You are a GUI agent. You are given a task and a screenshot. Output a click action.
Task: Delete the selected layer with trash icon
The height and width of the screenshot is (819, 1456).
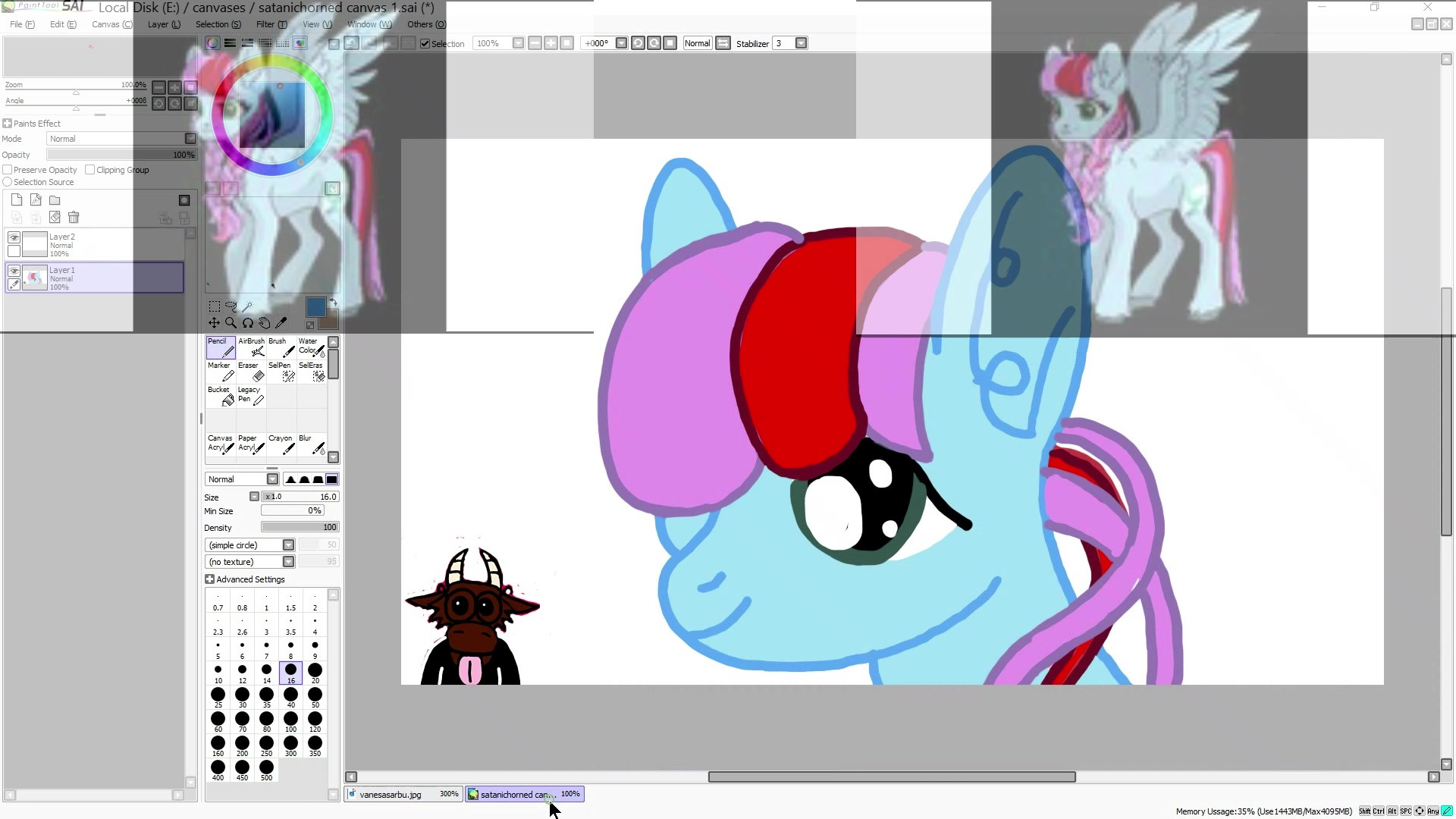coord(74,218)
